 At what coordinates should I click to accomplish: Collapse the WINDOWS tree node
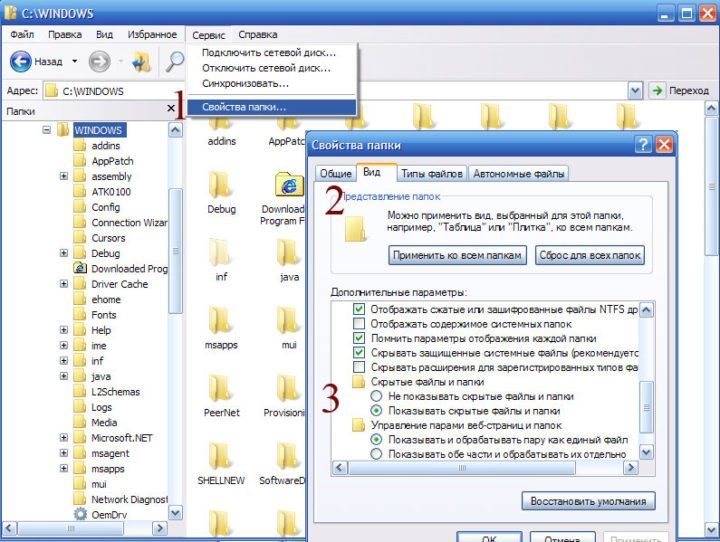[47, 130]
